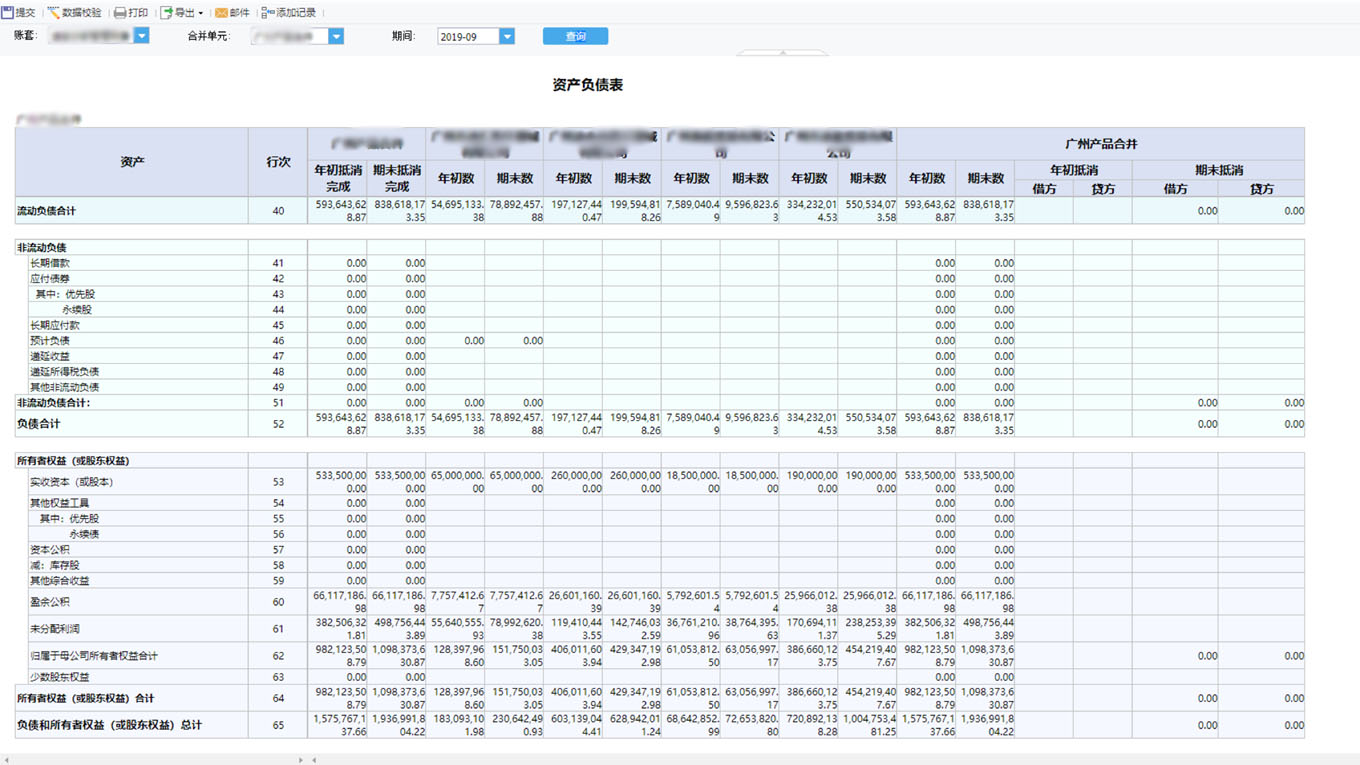Image resolution: width=1360 pixels, height=765 pixels.
Task: Click the 行次 column header
Action: point(278,161)
